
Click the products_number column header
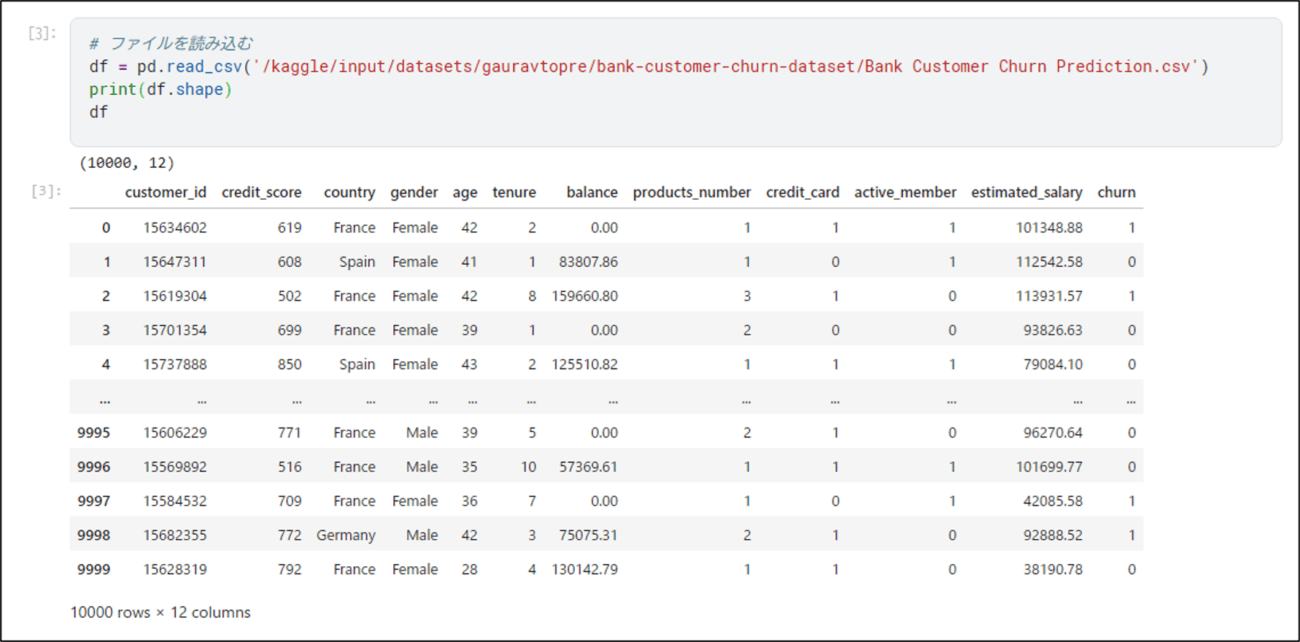692,192
